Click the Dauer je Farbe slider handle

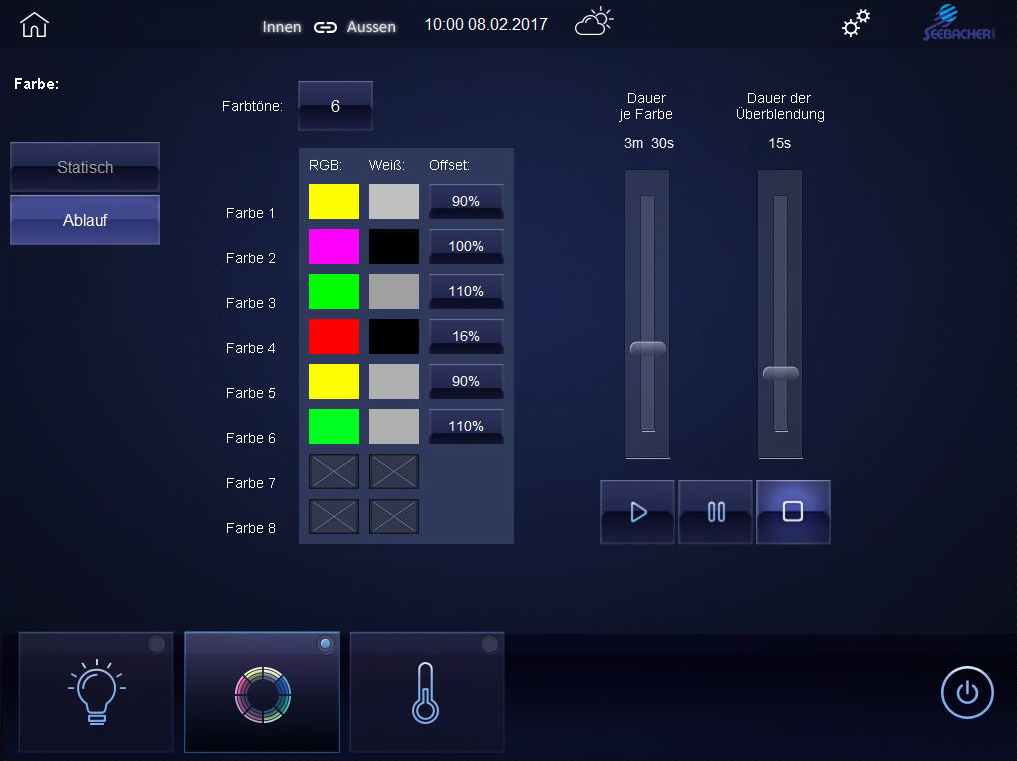(x=647, y=349)
